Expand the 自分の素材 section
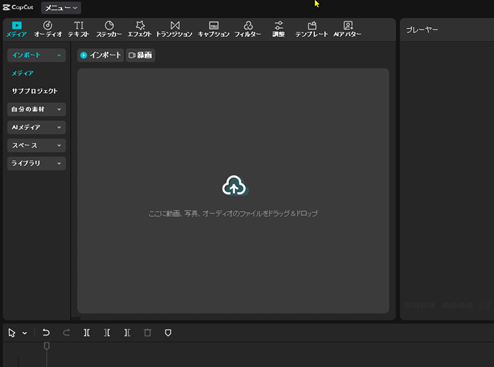This screenshot has width=494, height=367. point(36,109)
